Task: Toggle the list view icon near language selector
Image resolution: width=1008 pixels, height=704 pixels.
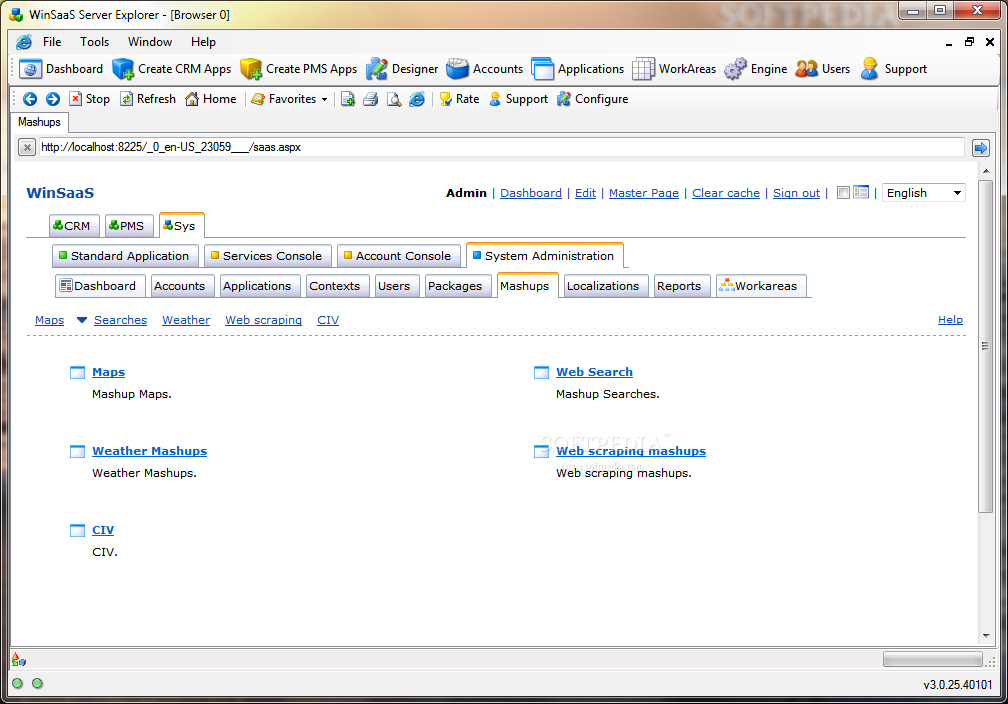Action: point(861,192)
